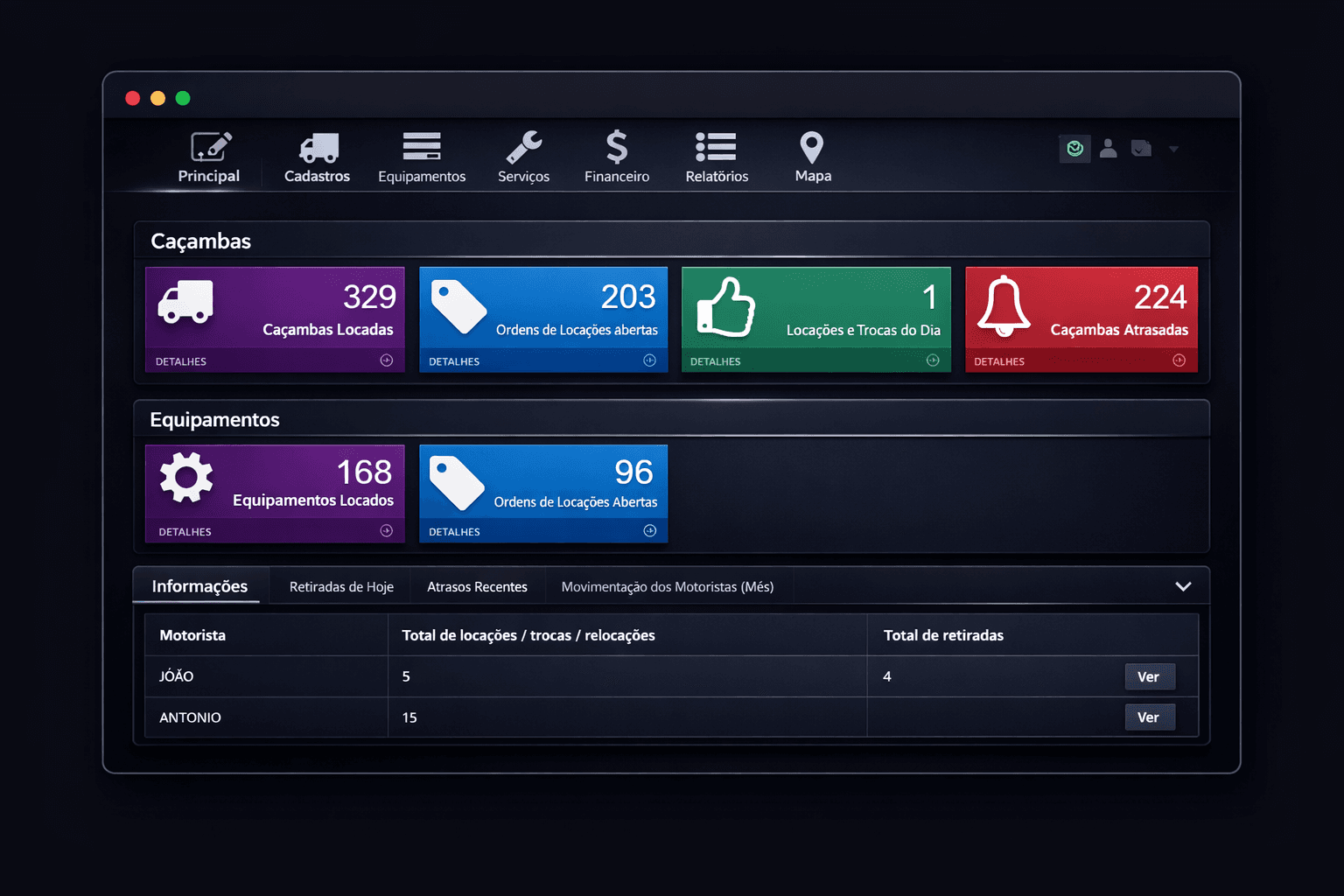Switch to the Retiradas de Hoje tab
The height and width of the screenshot is (896, 1344).
(x=341, y=586)
